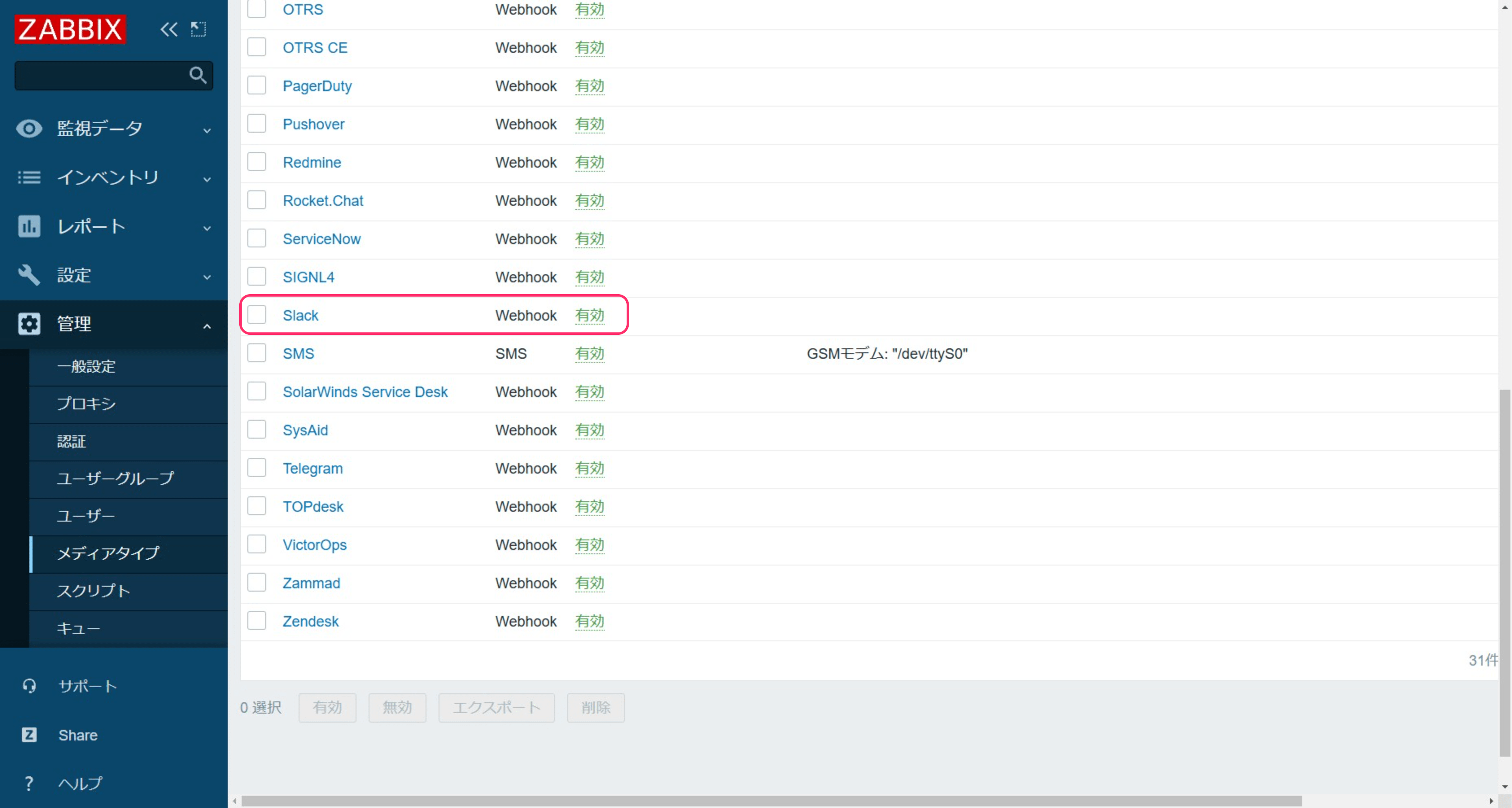
Task: Tick the checkbox next to Telegram
Action: coord(256,468)
